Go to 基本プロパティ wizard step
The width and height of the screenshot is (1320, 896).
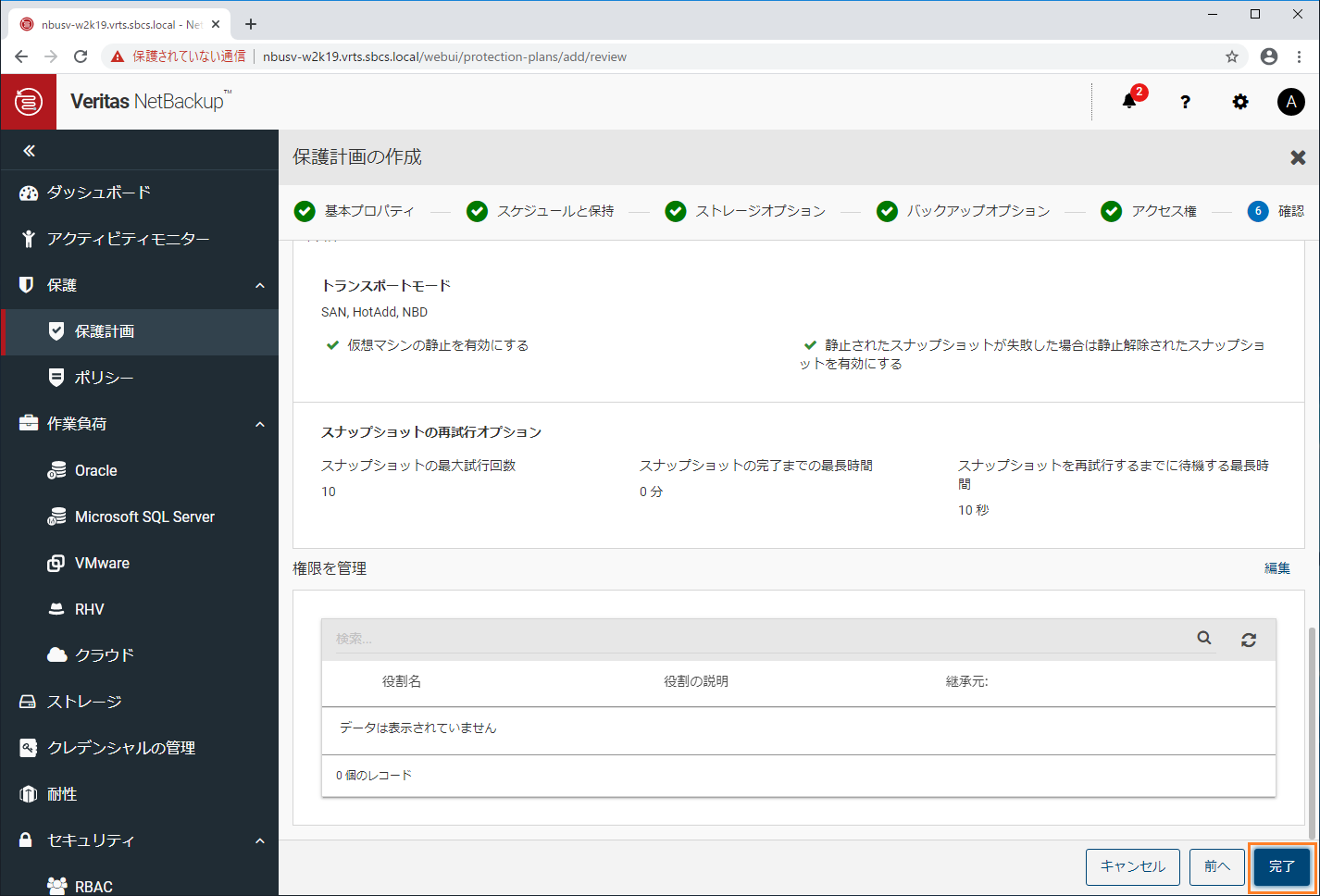354,211
